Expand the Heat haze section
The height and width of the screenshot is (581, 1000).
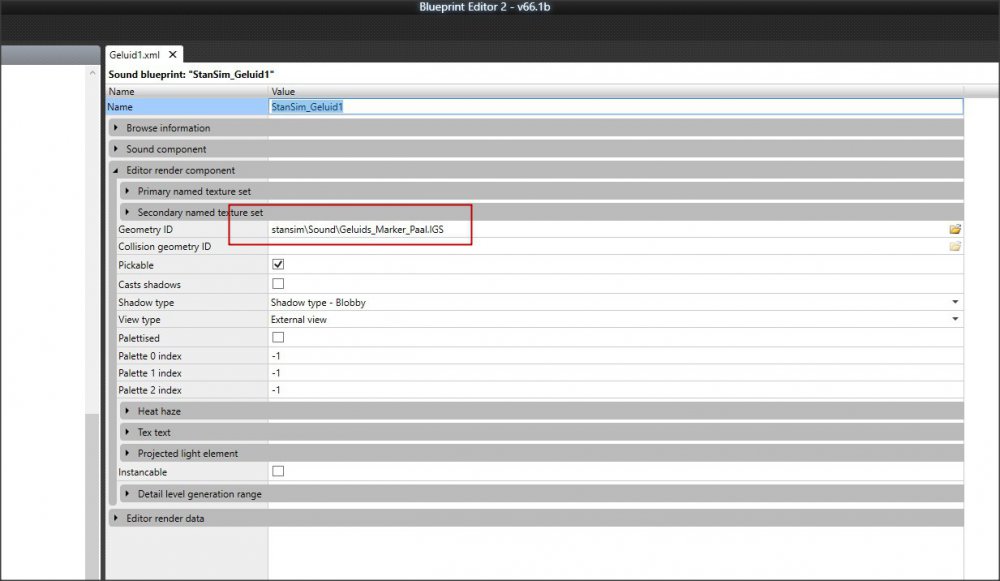[x=128, y=411]
